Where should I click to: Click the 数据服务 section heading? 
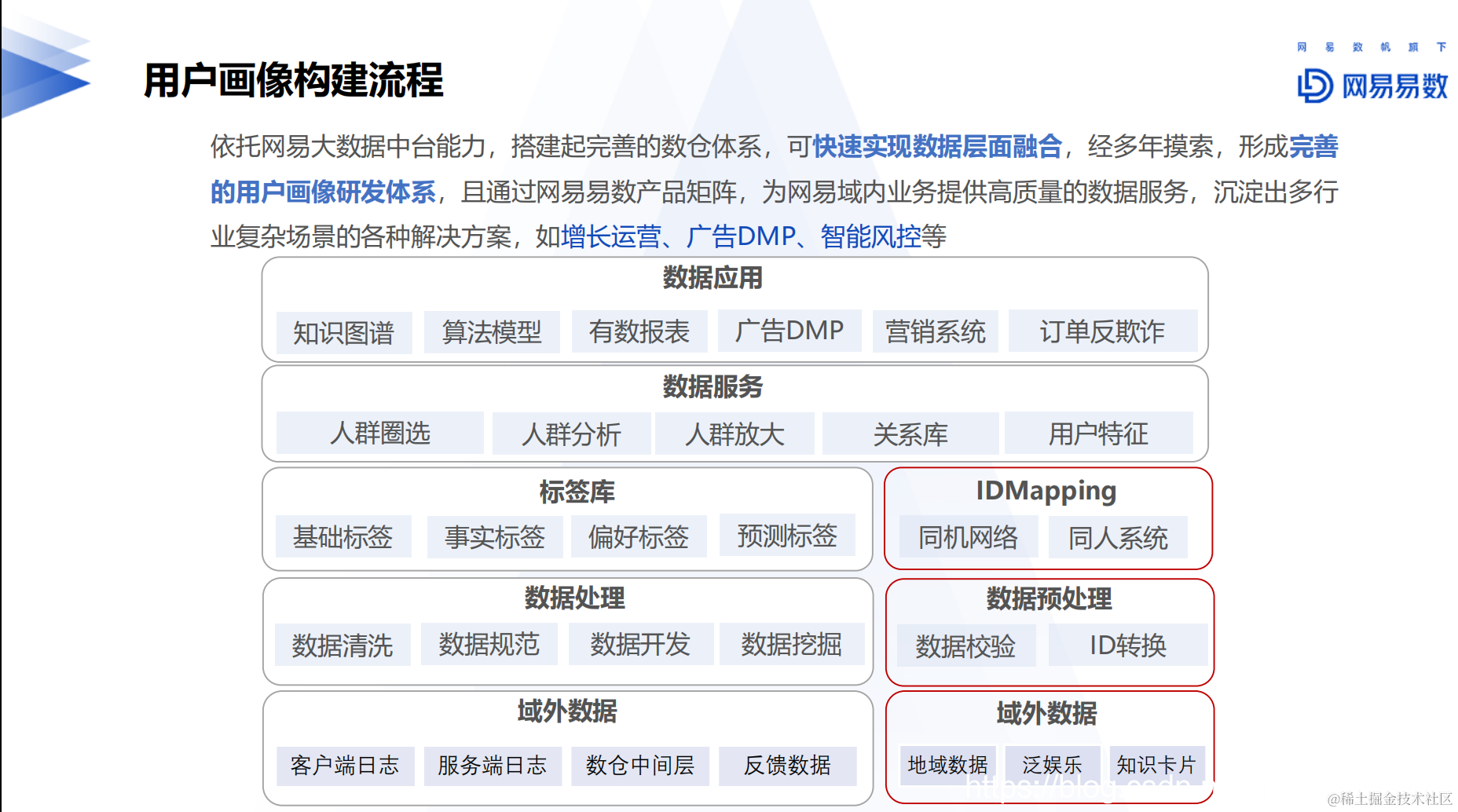(713, 386)
